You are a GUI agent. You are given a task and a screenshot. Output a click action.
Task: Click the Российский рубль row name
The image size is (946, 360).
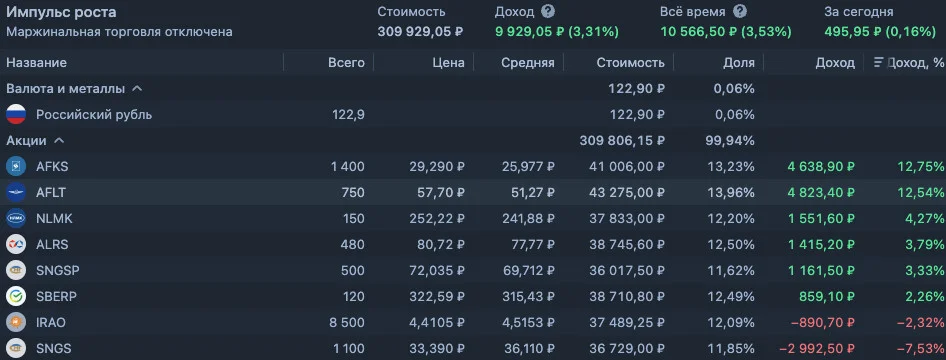[94, 115]
